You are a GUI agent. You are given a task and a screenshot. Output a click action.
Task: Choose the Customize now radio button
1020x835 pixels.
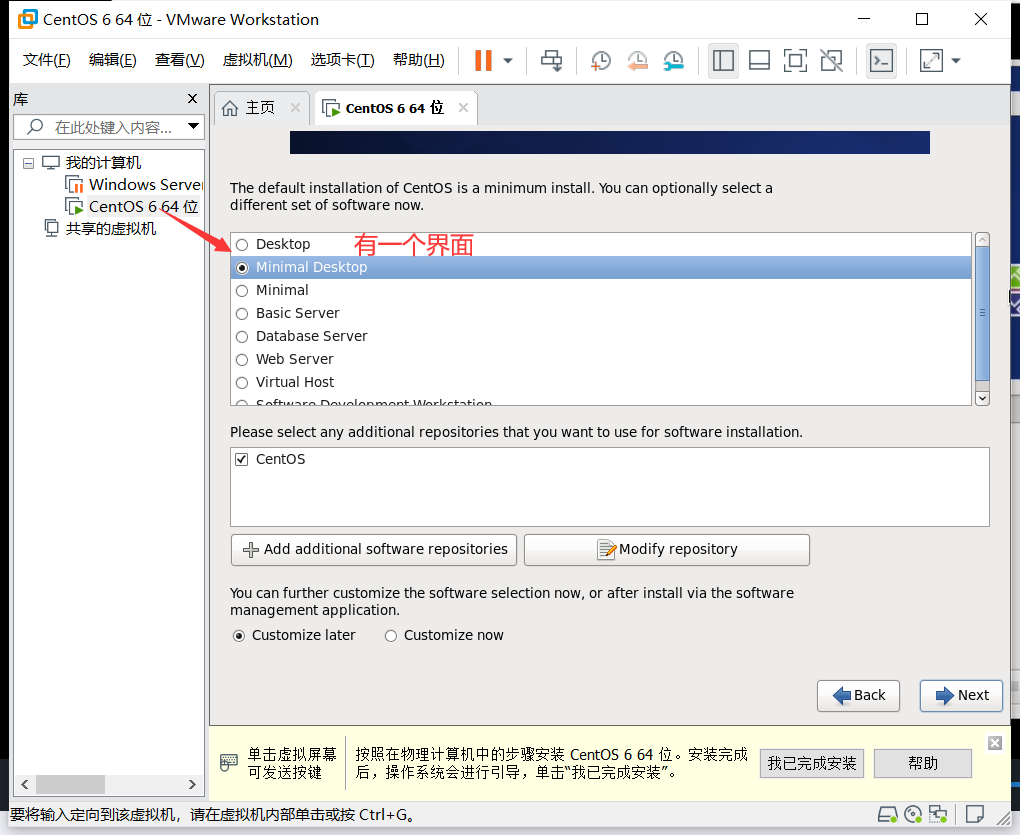(390, 636)
